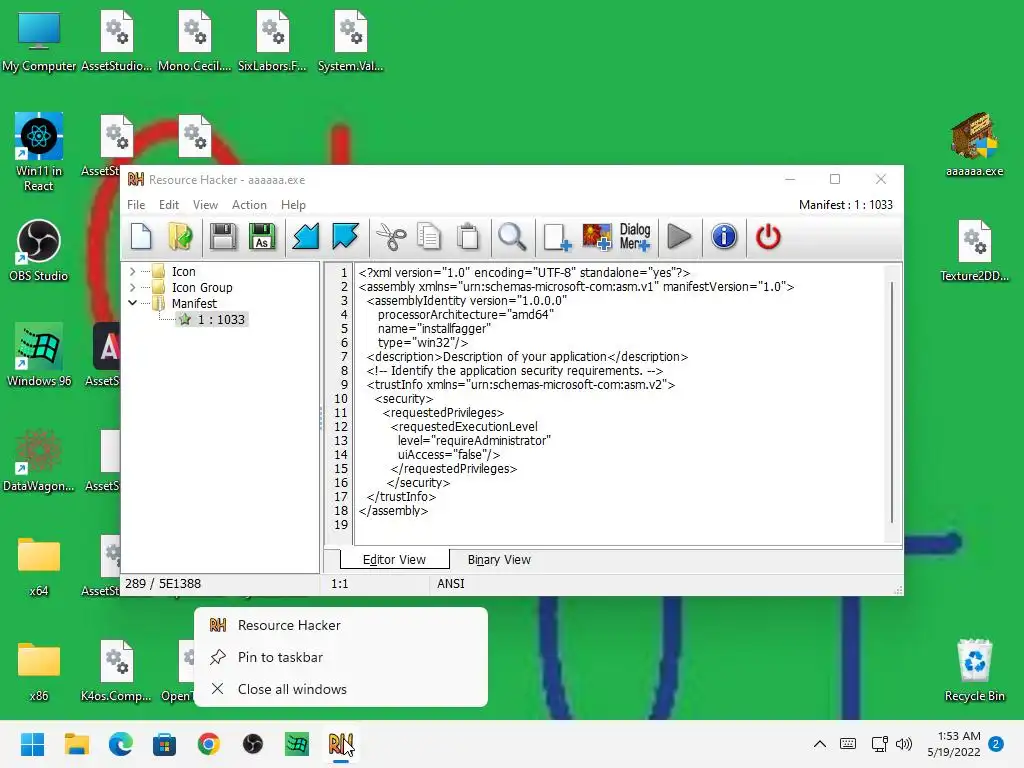Select the OBS Studio desktop shortcut
The width and height of the screenshot is (1024, 768).
click(x=39, y=250)
